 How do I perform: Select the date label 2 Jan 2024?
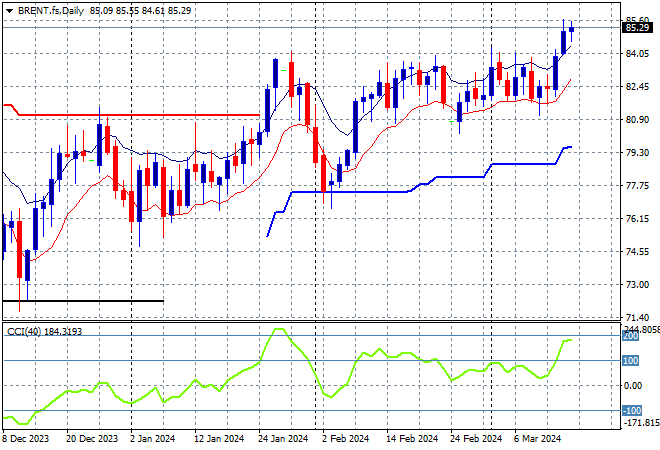point(152,439)
